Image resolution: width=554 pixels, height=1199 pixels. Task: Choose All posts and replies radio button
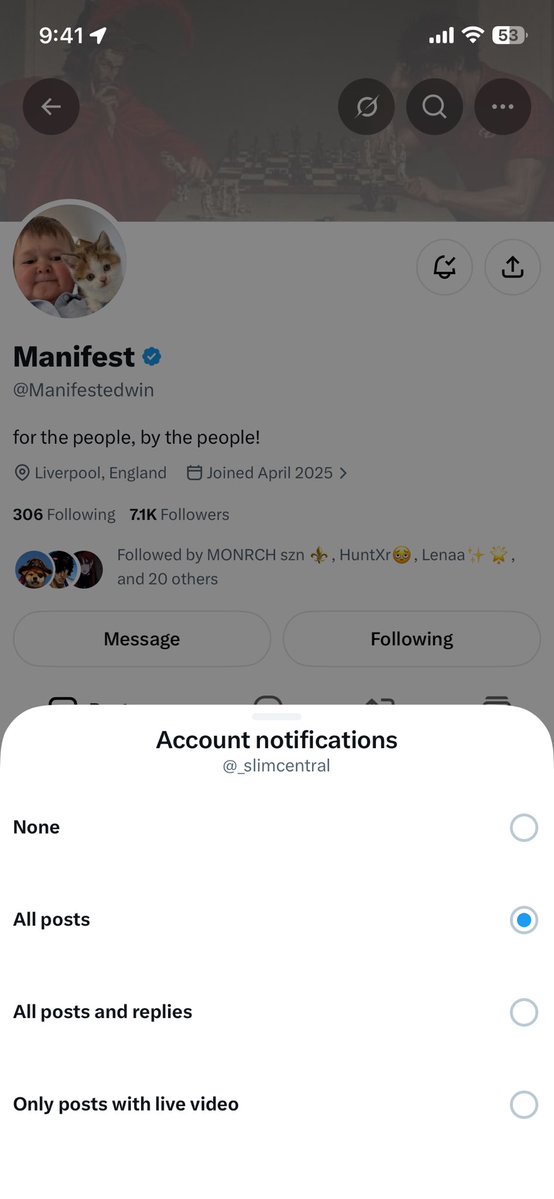tap(524, 1012)
